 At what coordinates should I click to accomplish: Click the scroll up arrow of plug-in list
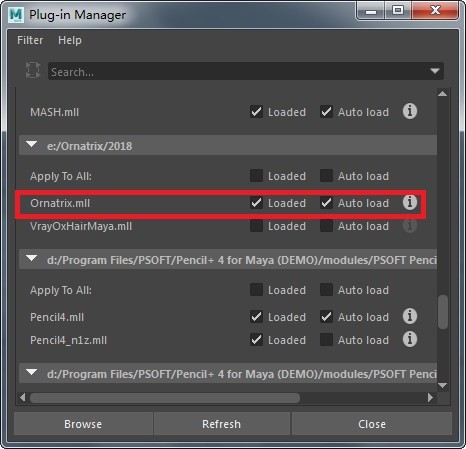pos(442,94)
